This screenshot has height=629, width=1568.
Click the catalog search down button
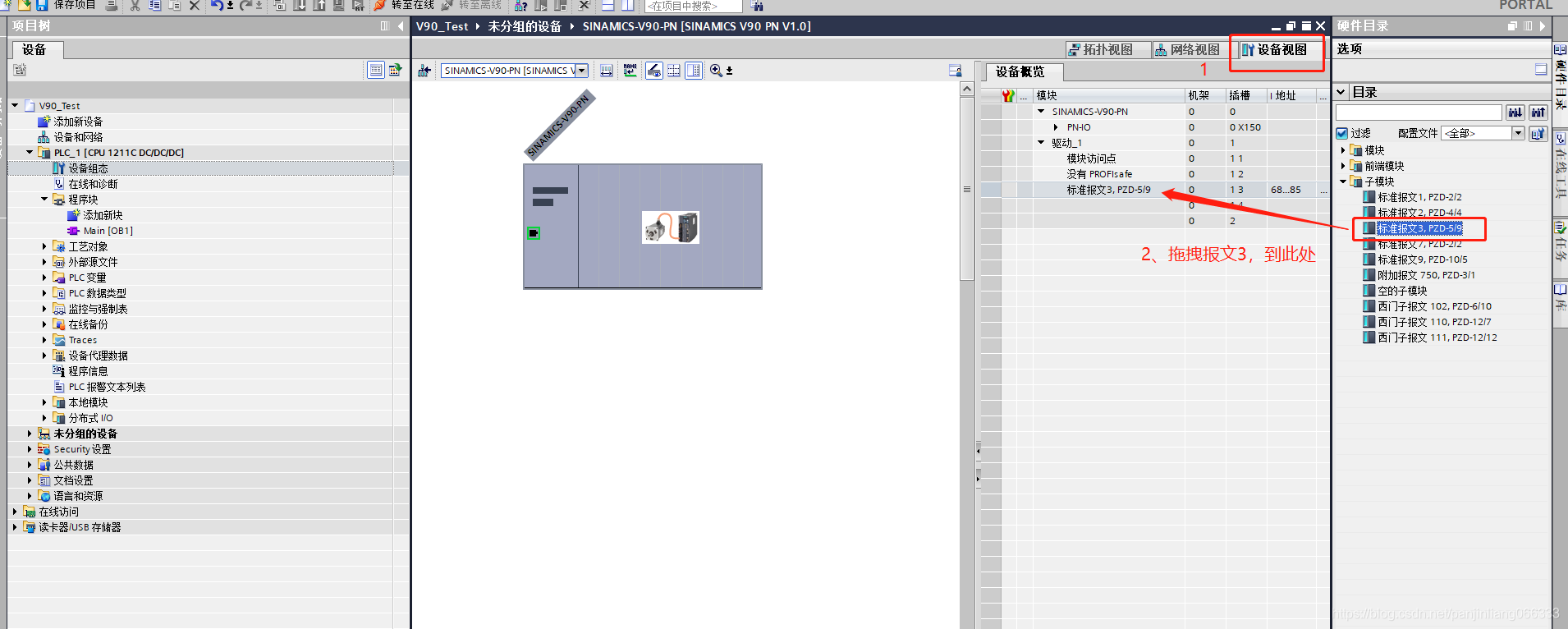tap(1515, 112)
